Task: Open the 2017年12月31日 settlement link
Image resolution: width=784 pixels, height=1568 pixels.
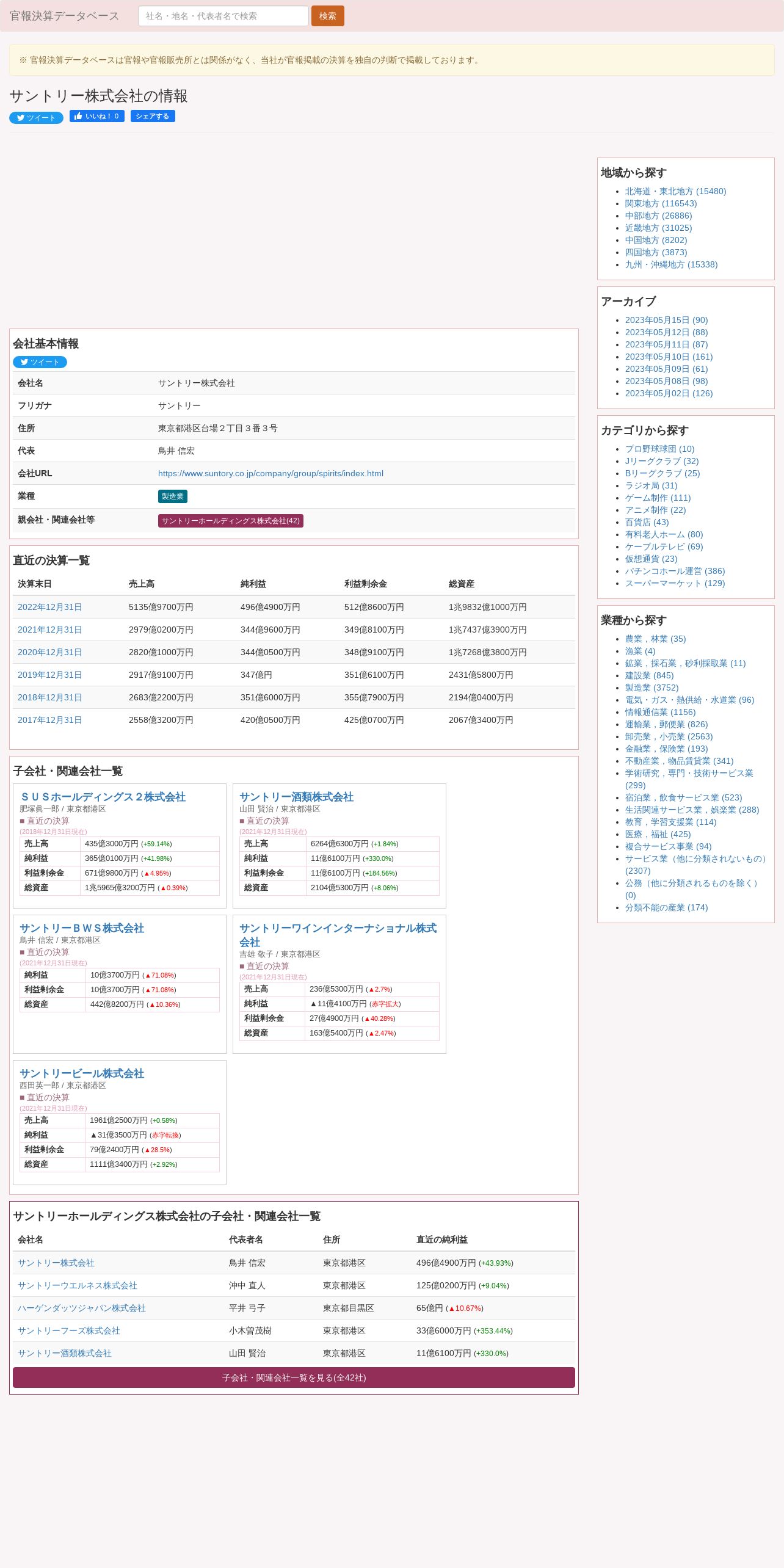Action: tap(49, 720)
